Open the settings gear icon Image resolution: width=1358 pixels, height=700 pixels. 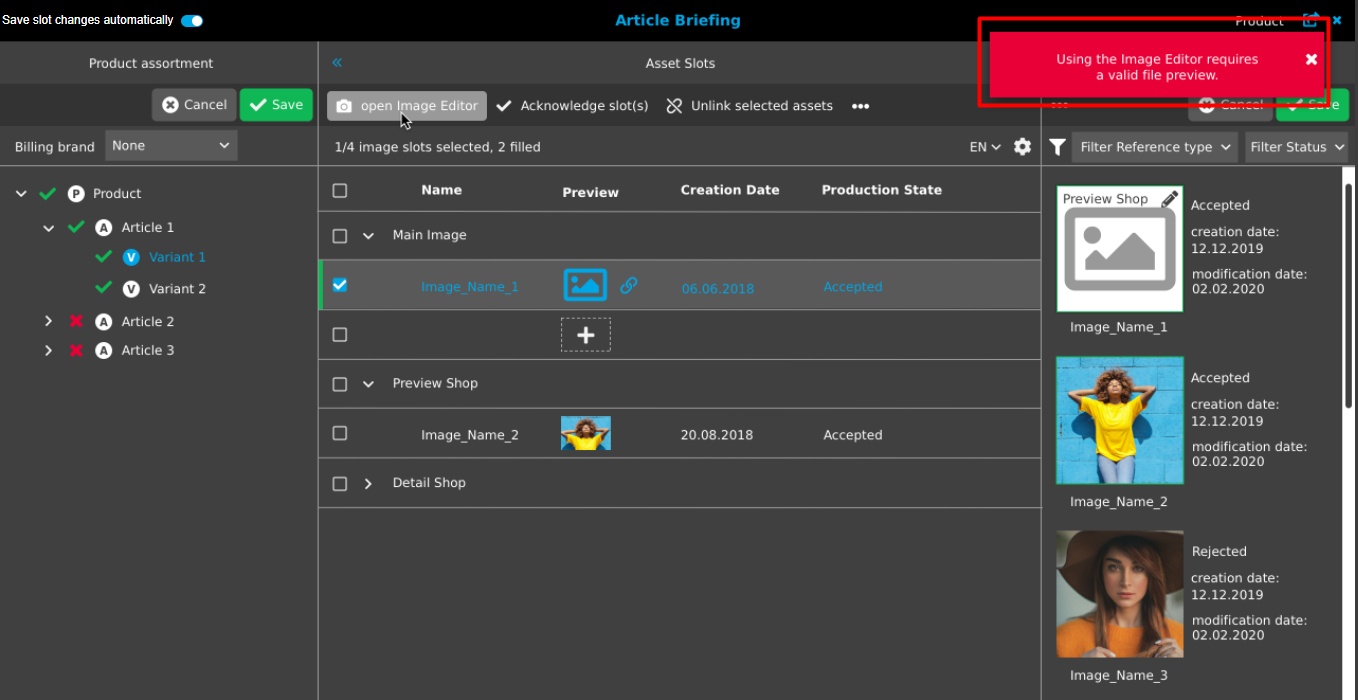pyautogui.click(x=1022, y=146)
